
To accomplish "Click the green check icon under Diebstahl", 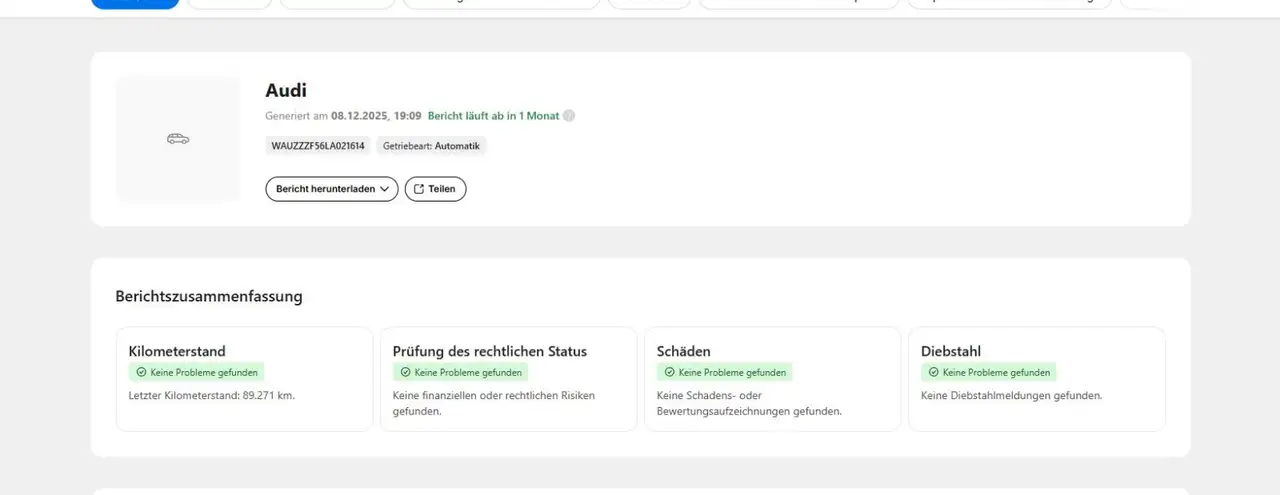I will pos(933,372).
